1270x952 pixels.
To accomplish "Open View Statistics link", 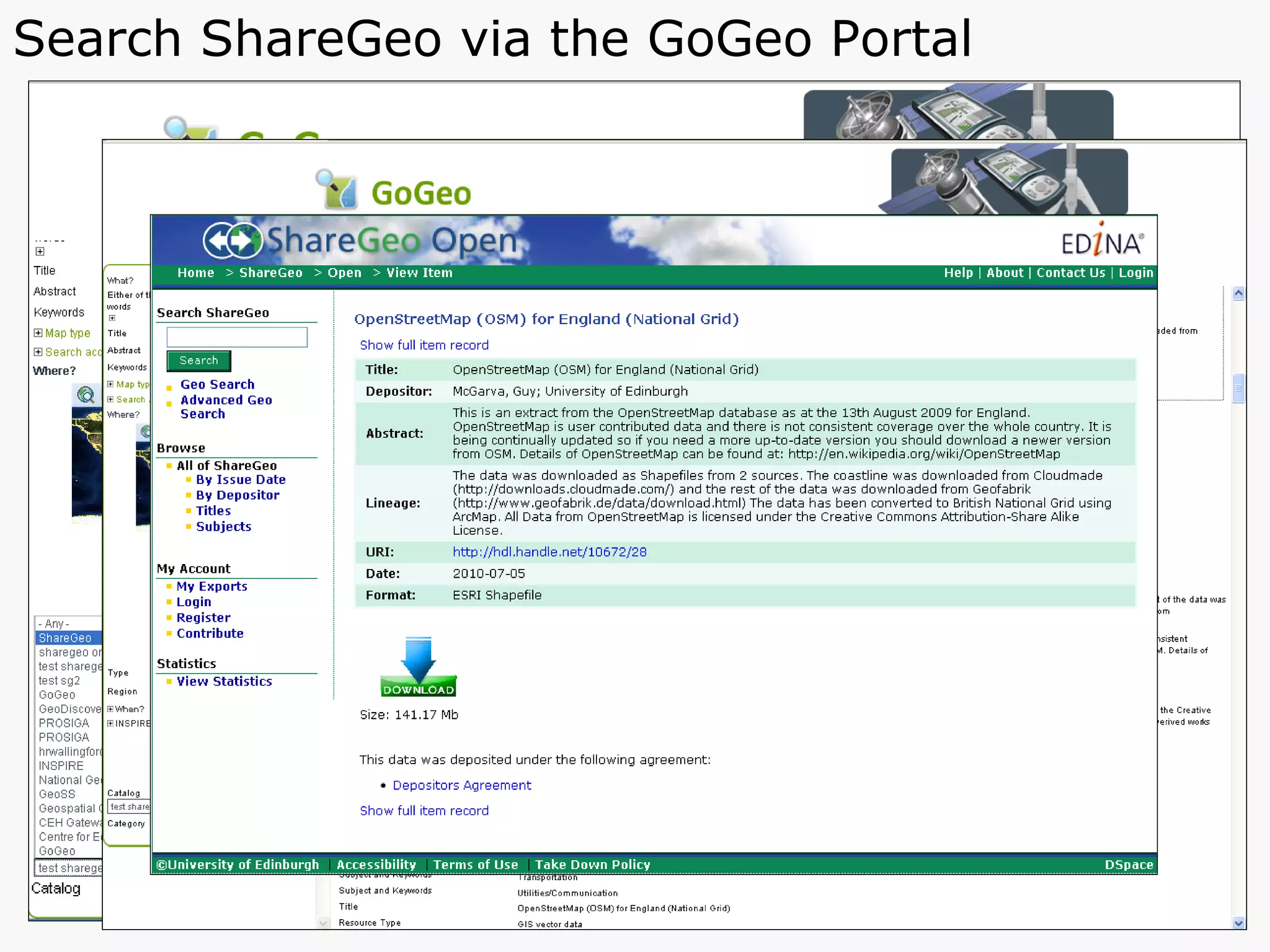I will [x=224, y=681].
